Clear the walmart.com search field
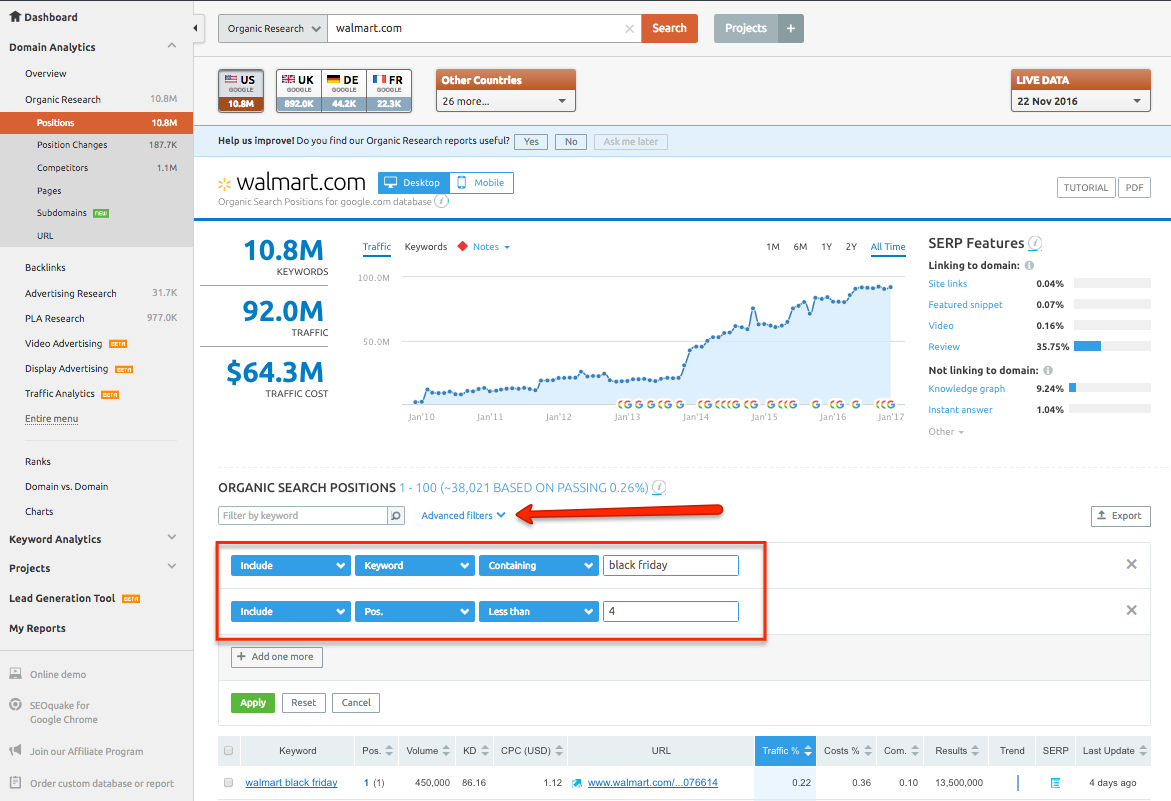1171x801 pixels. pyautogui.click(x=629, y=29)
